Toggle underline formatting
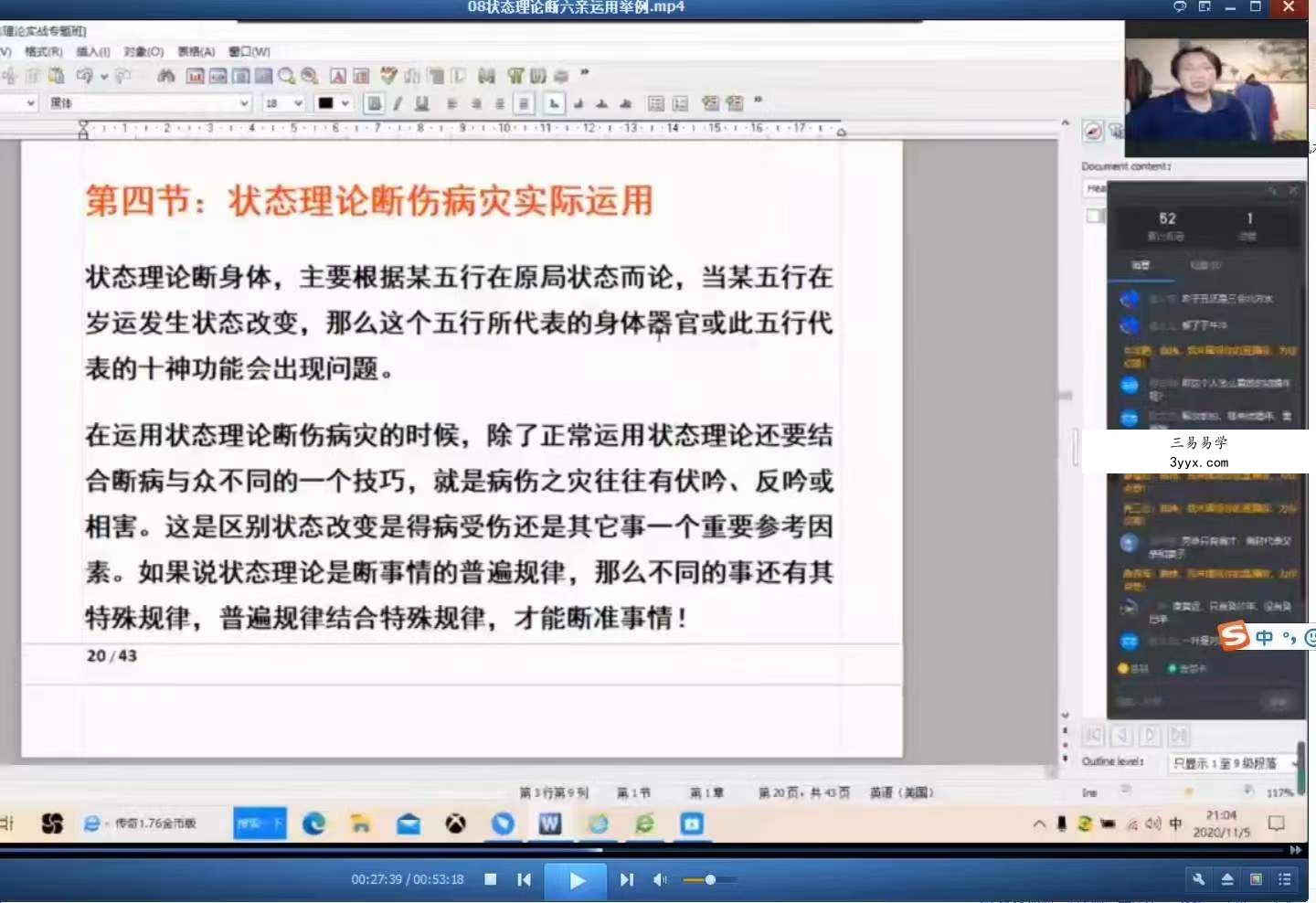This screenshot has width=1316, height=903. 421,103
